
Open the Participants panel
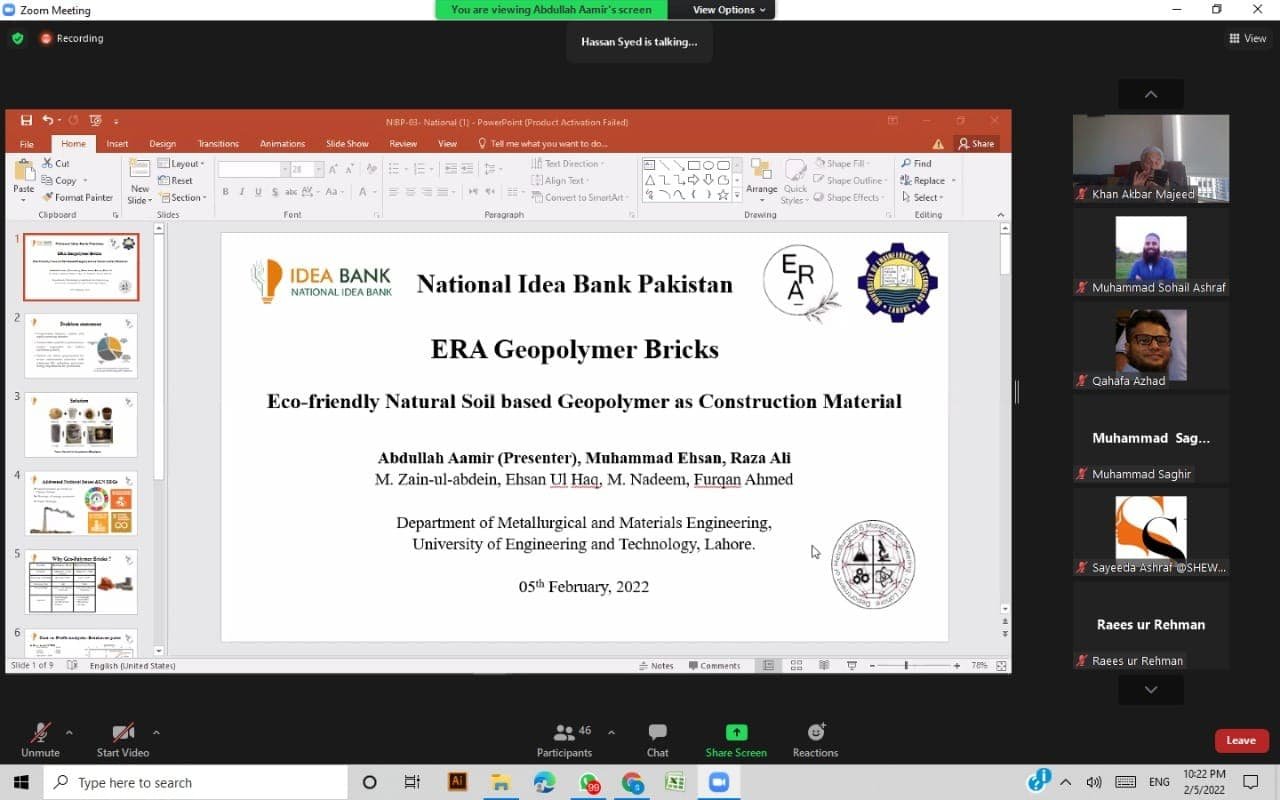(565, 739)
